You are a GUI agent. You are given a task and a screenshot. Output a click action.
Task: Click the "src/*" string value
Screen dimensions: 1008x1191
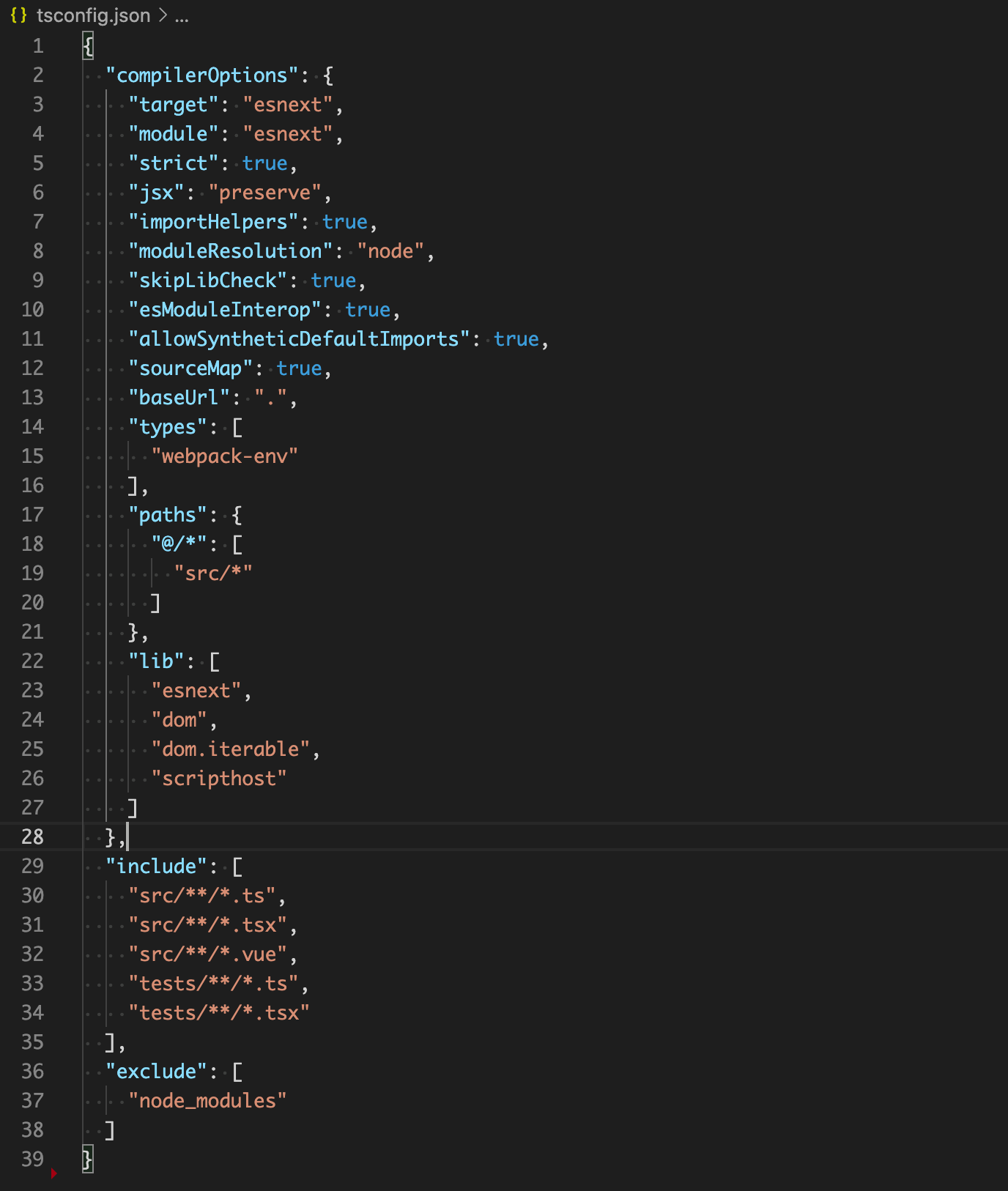click(213, 574)
